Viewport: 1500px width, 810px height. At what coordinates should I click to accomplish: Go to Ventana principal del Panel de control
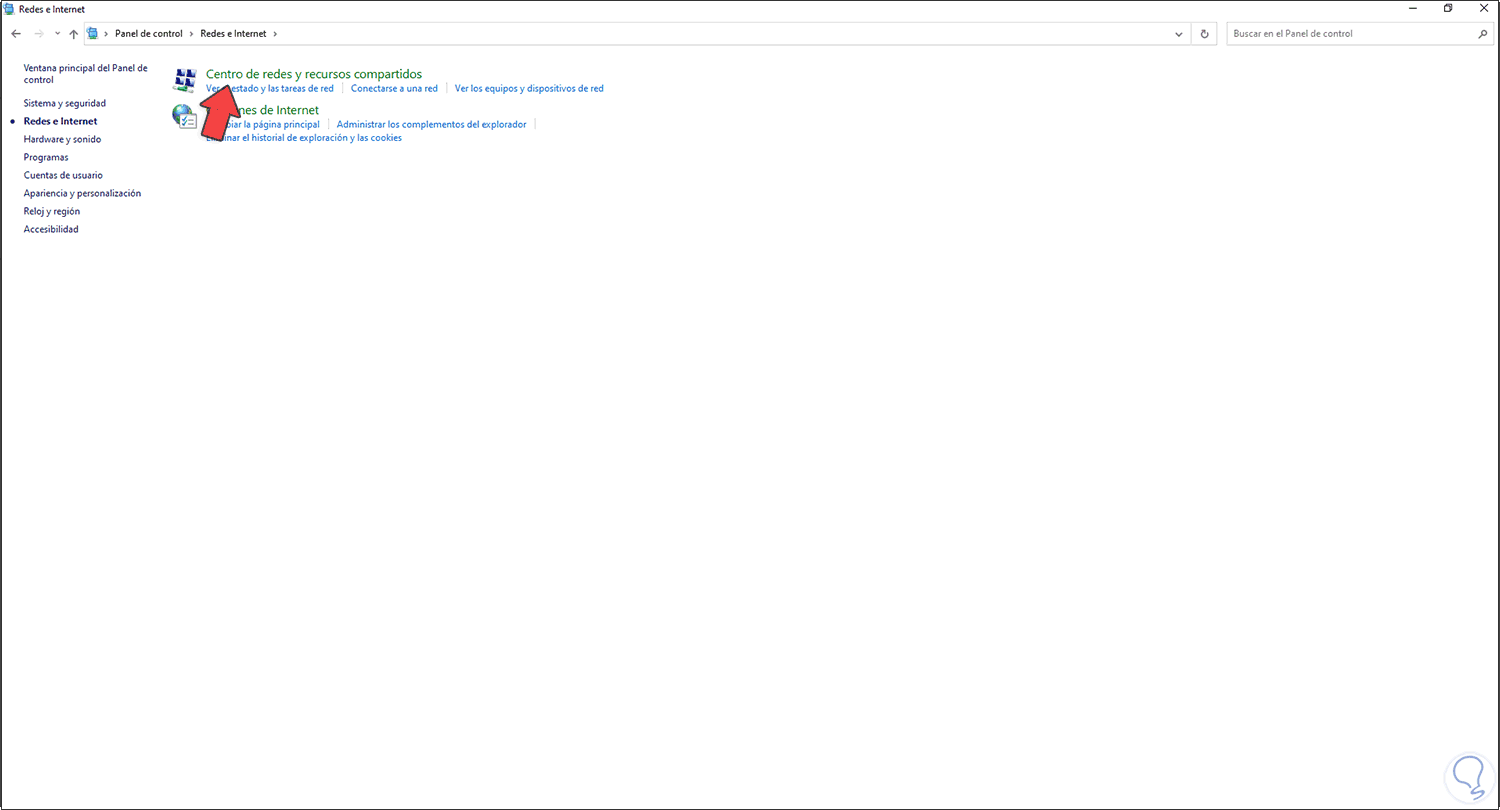[x=86, y=74]
